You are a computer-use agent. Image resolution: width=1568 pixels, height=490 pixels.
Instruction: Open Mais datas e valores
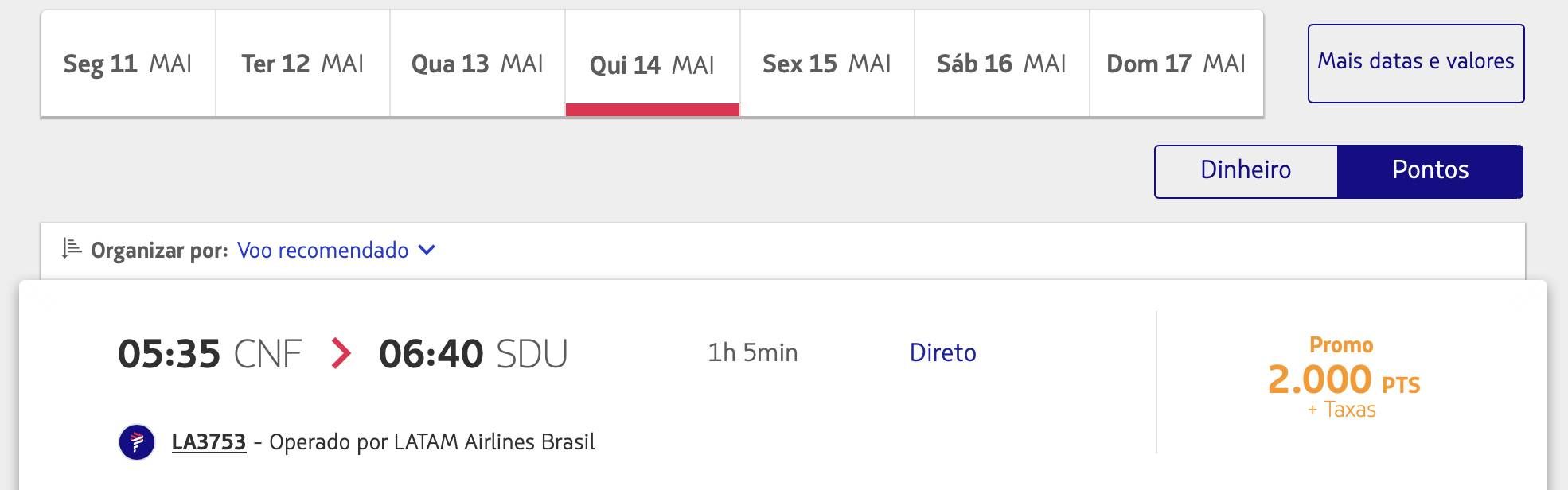tap(1416, 64)
